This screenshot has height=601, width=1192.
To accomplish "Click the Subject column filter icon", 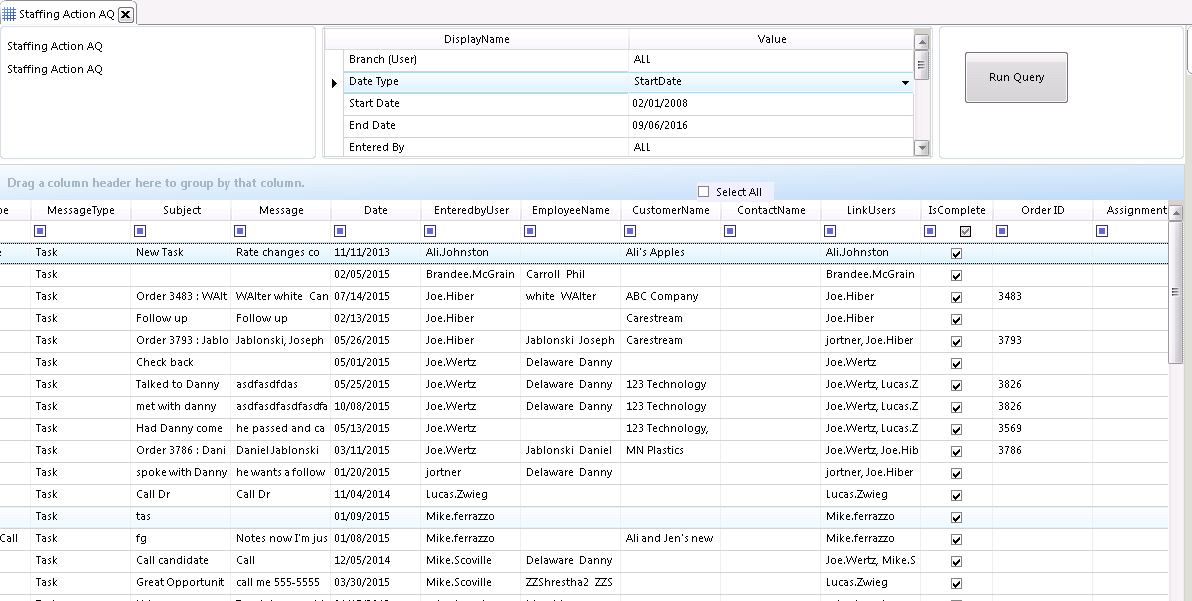I will tap(140, 231).
